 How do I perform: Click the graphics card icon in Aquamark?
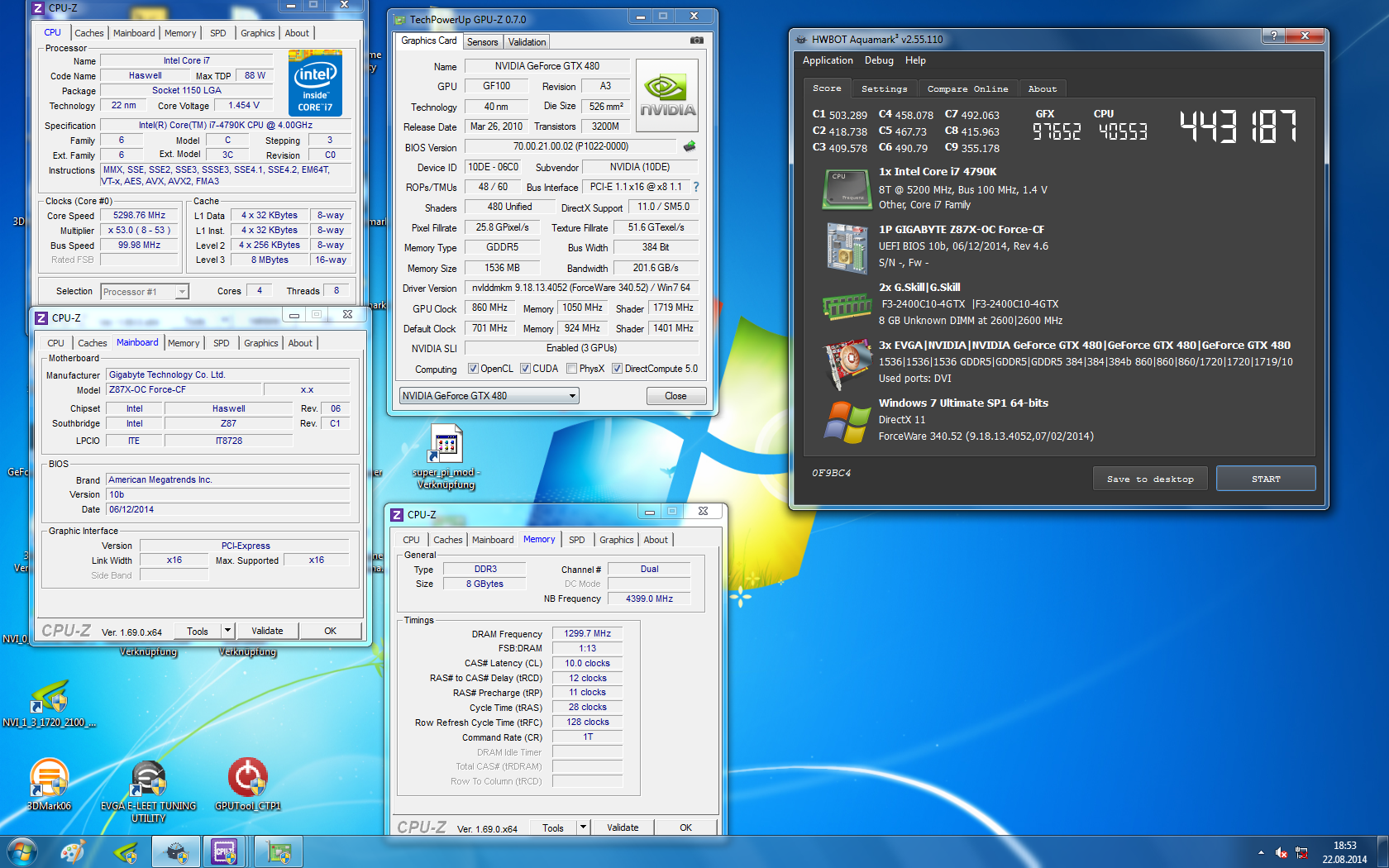click(x=848, y=363)
